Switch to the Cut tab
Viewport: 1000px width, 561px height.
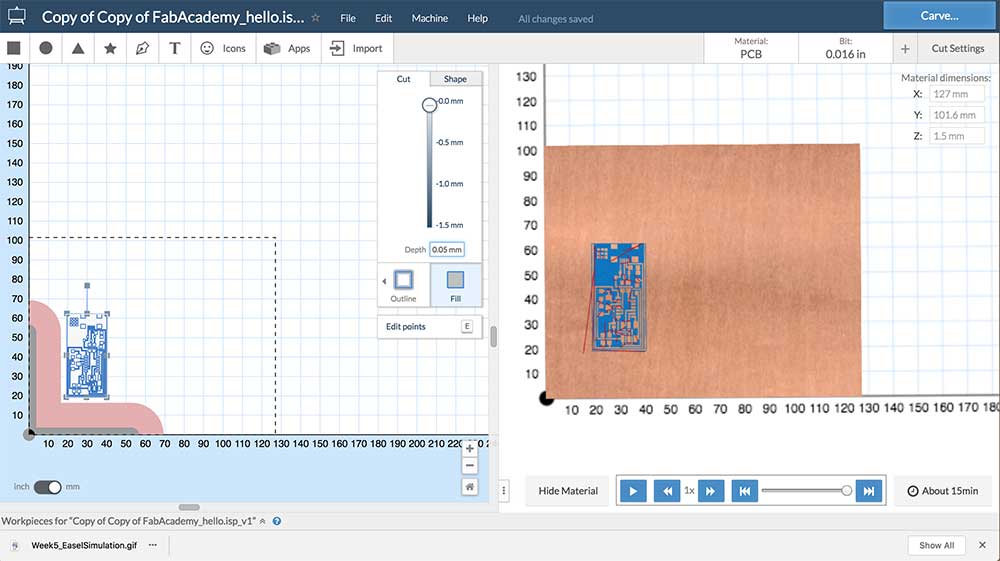coord(404,79)
